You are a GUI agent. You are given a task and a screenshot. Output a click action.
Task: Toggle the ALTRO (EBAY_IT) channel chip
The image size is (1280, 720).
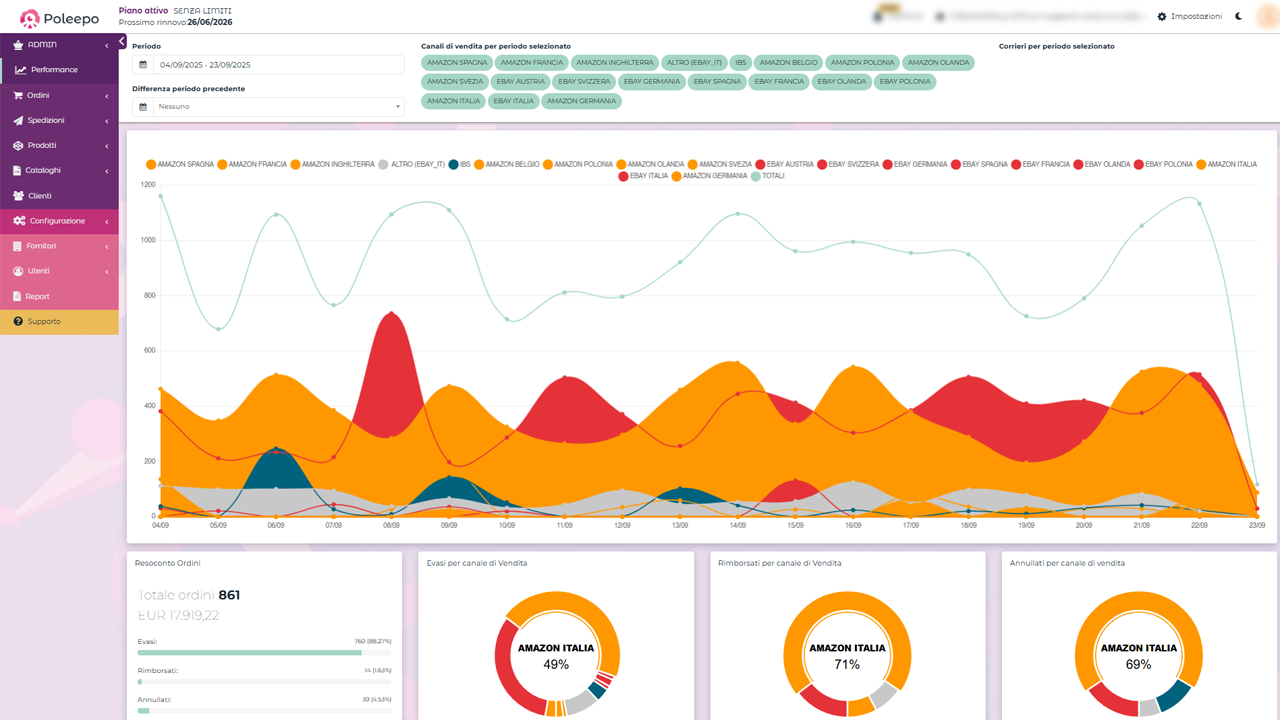pyautogui.click(x=694, y=62)
